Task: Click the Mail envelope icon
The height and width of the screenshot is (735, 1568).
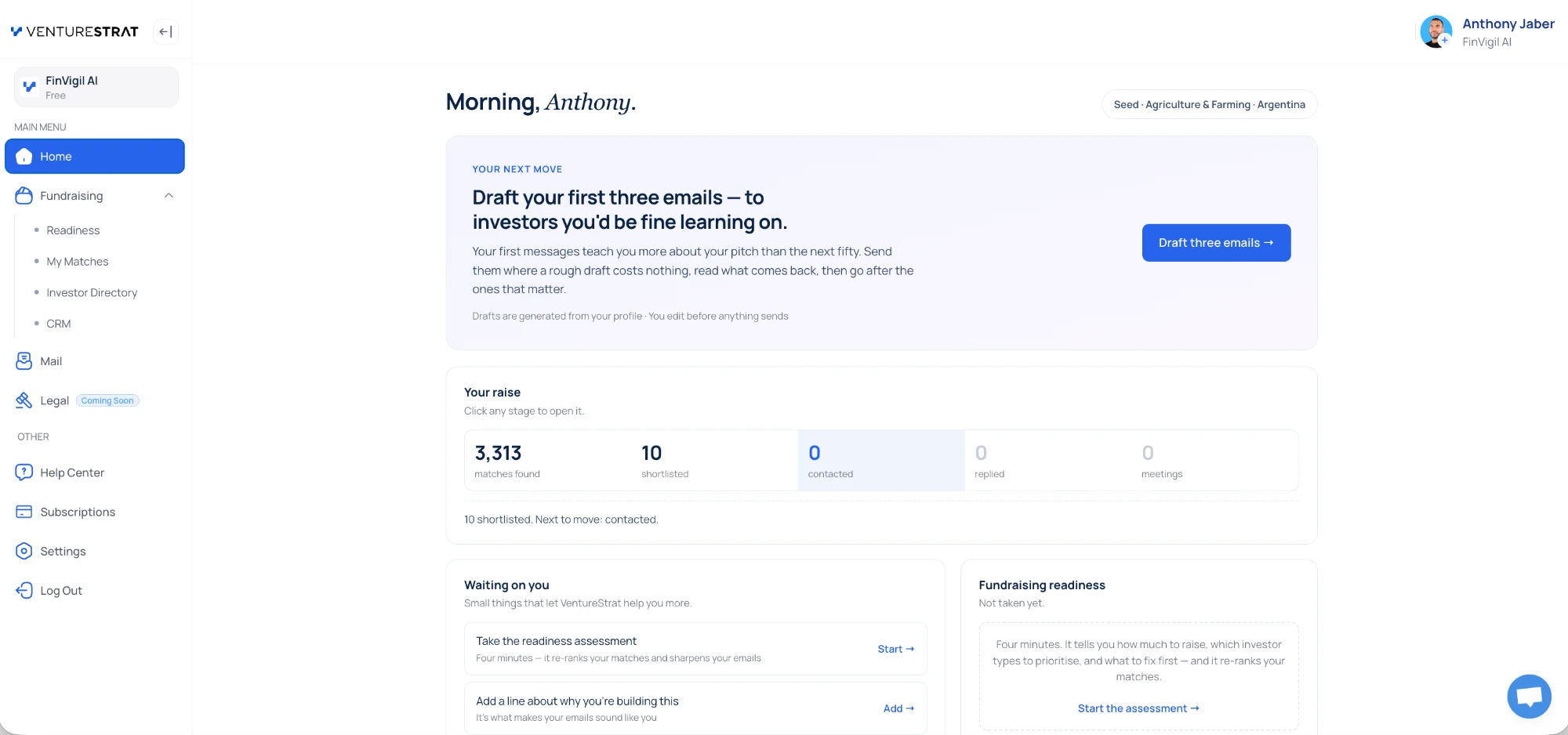Action: [24, 361]
